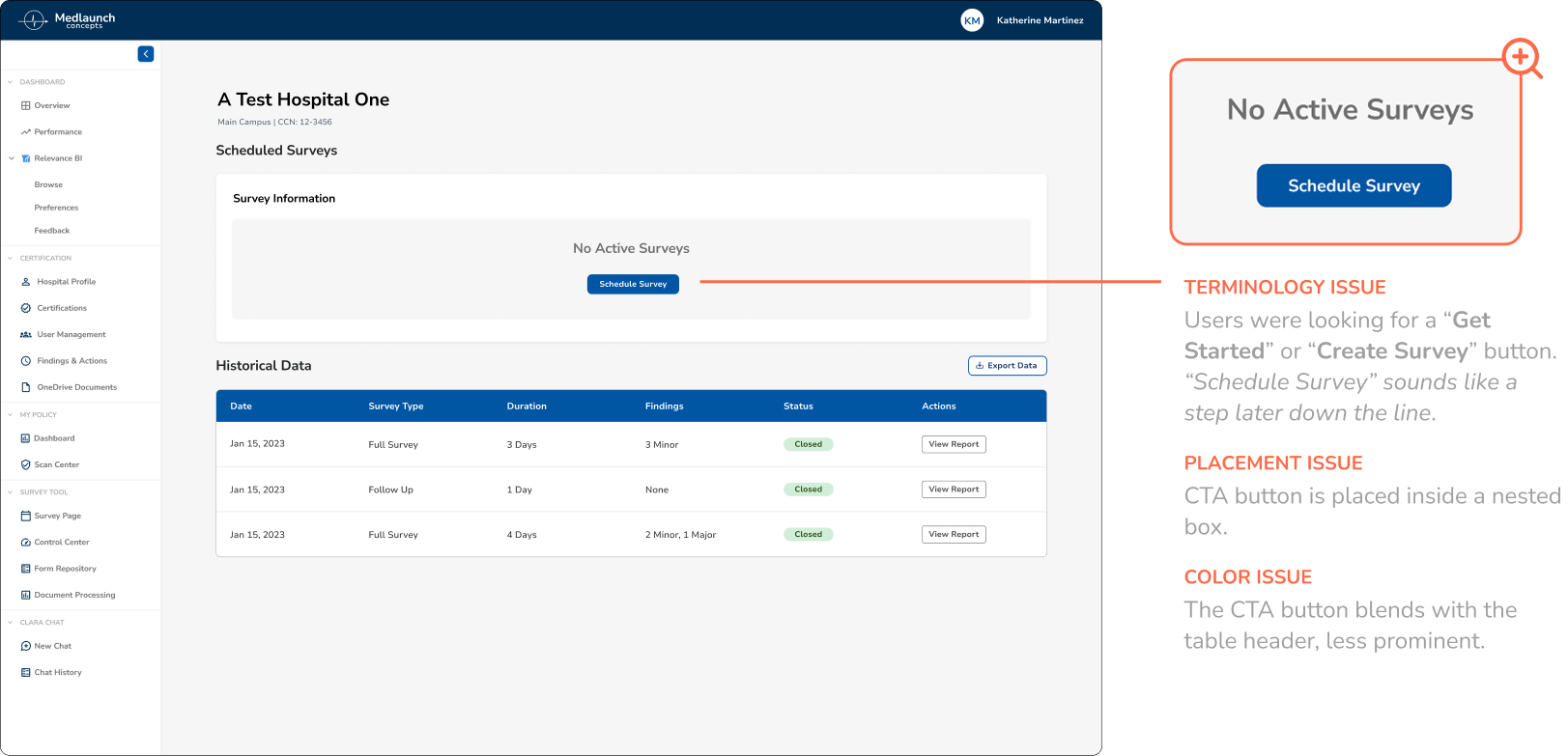Click the Medlaunch Concepts logo
1568x756 pixels.
tap(68, 20)
